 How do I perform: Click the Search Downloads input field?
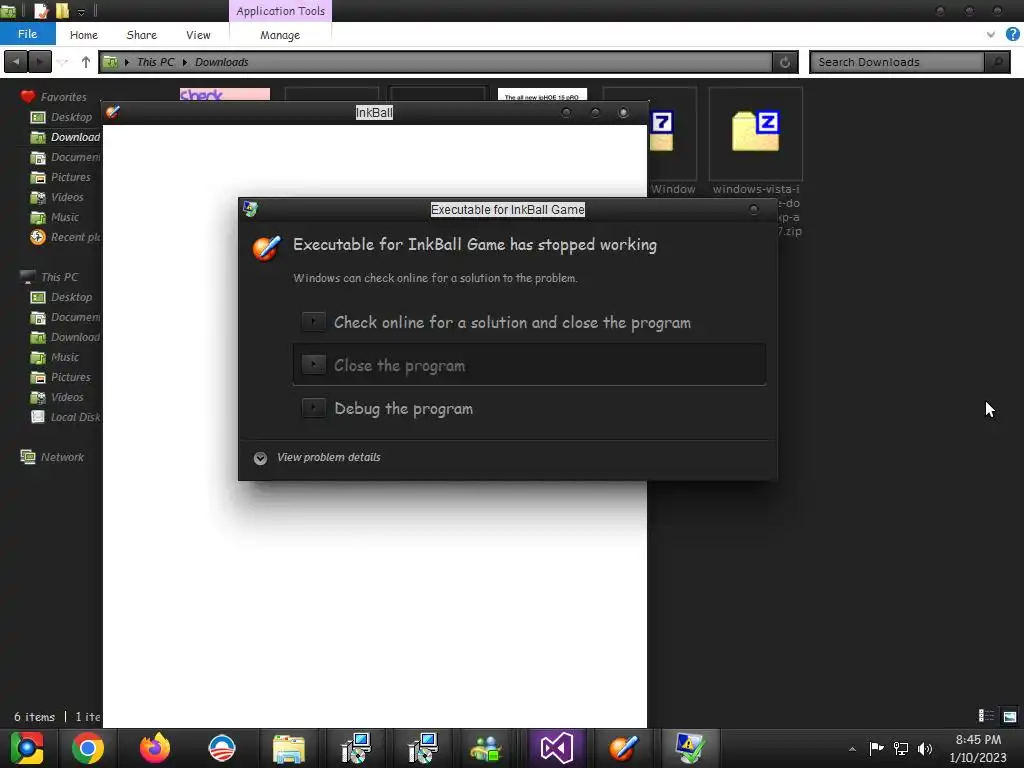(897, 62)
